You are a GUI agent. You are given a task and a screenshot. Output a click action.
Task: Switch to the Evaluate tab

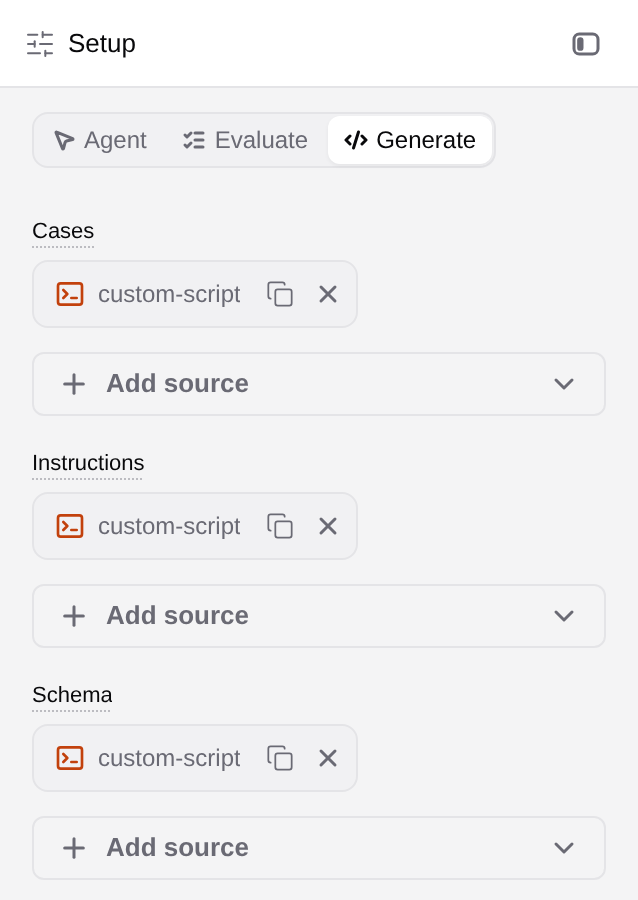click(x=246, y=140)
